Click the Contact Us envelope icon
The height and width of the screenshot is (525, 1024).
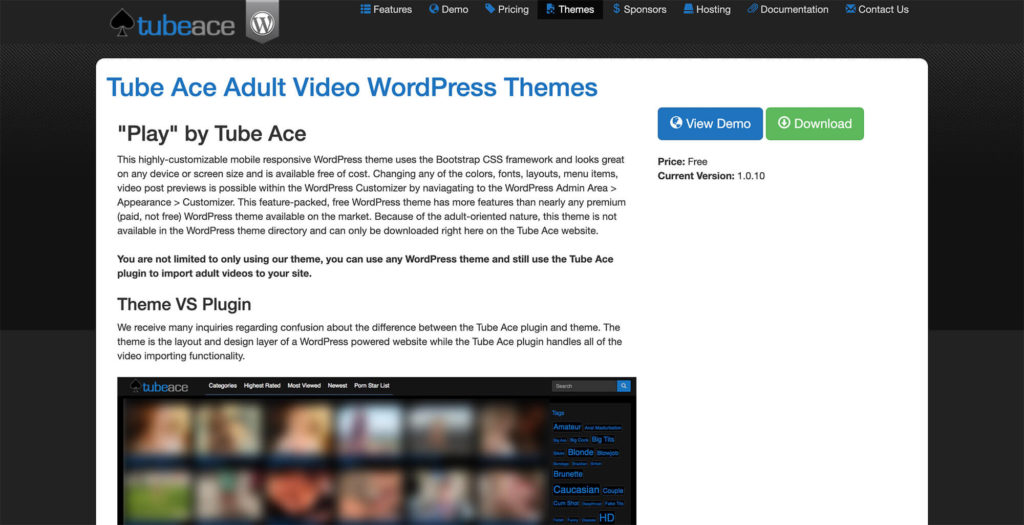click(850, 9)
